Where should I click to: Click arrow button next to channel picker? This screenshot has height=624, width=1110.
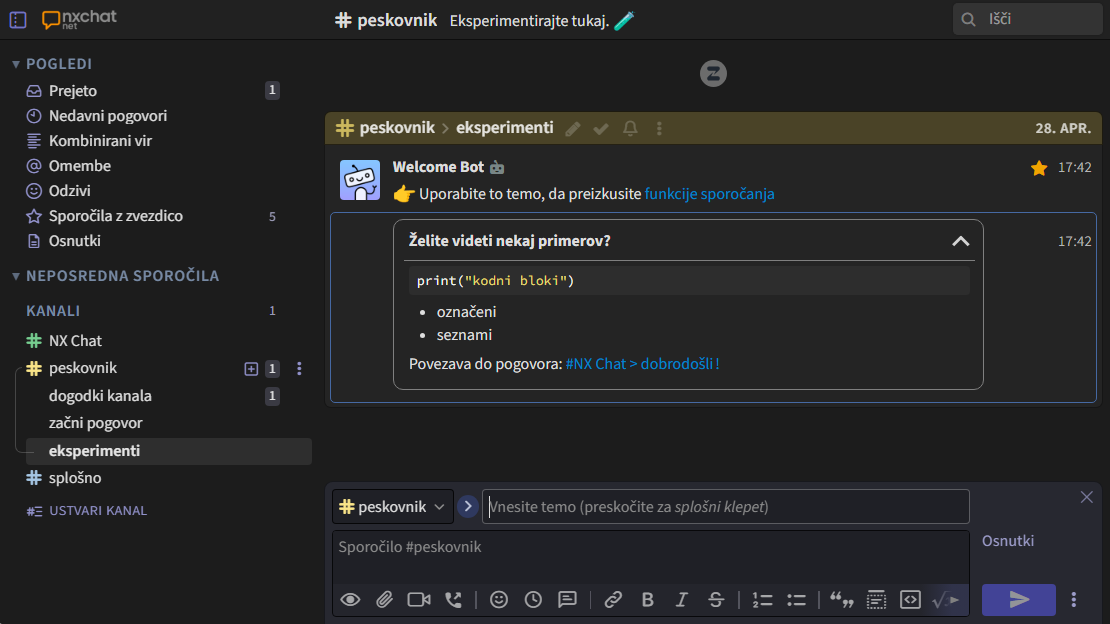[x=467, y=506]
